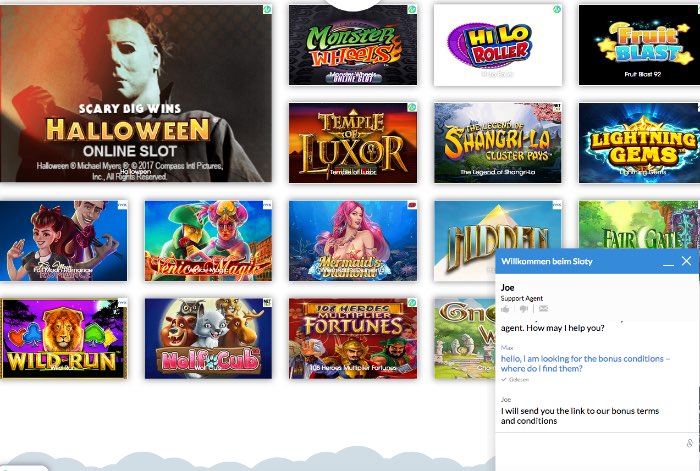Open the Temple of Luxor slot

(x=353, y=143)
